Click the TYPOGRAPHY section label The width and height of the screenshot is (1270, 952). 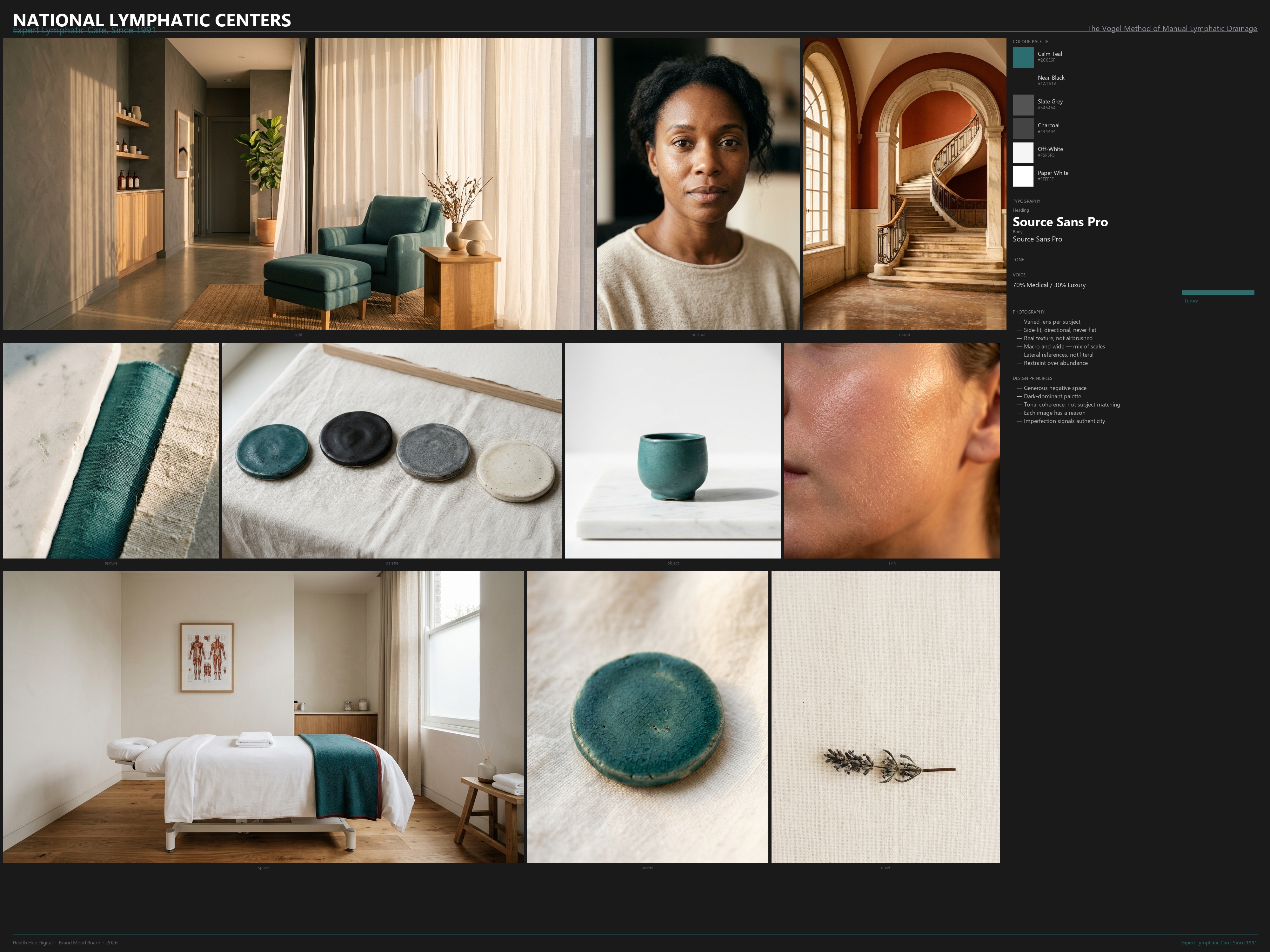1026,201
